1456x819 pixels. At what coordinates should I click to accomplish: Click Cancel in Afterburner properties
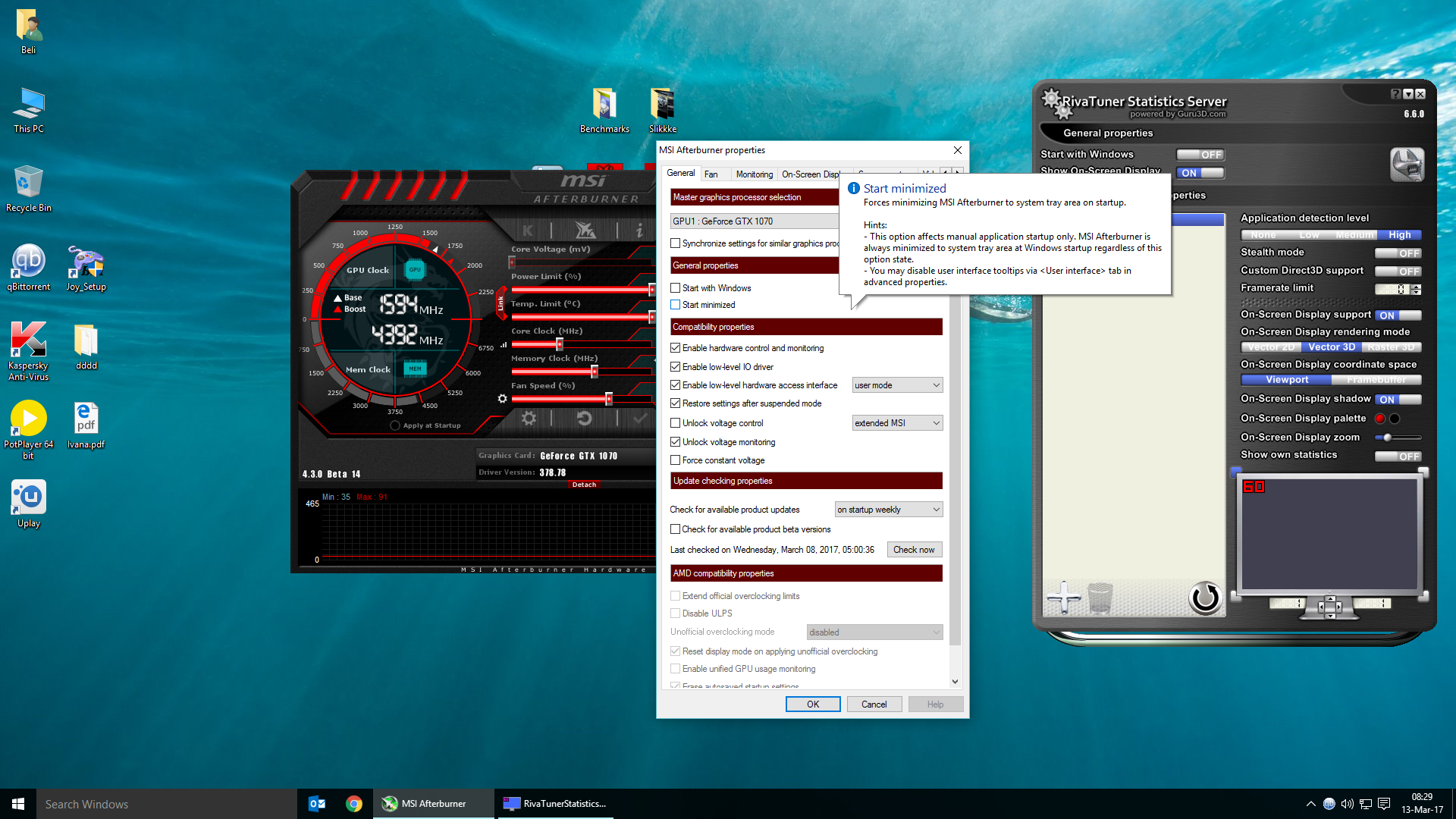click(x=874, y=704)
